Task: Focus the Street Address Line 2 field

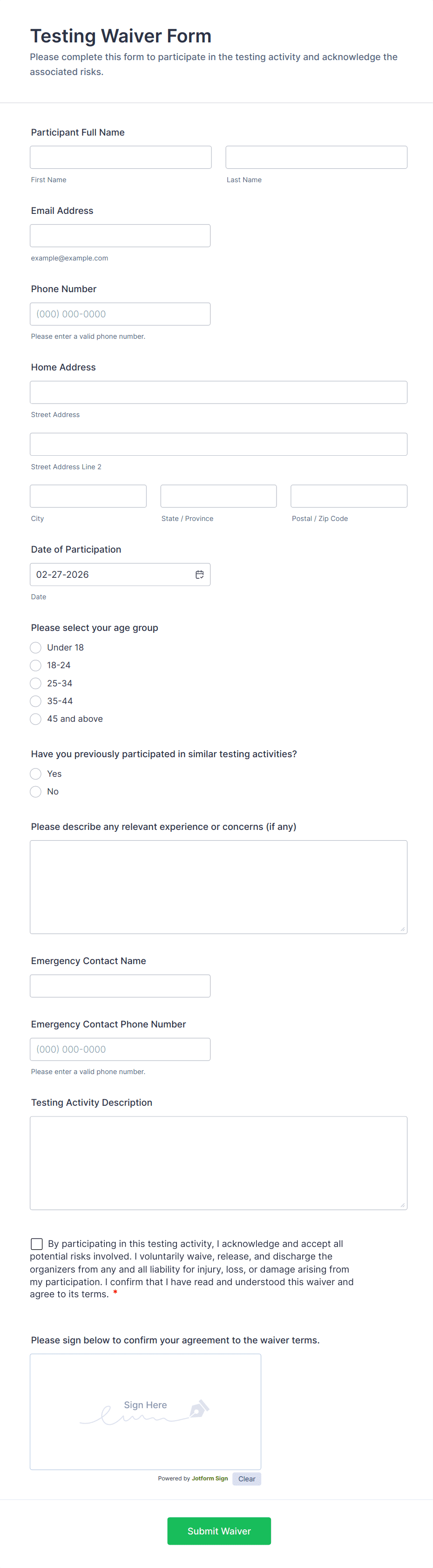Action: [x=218, y=445]
